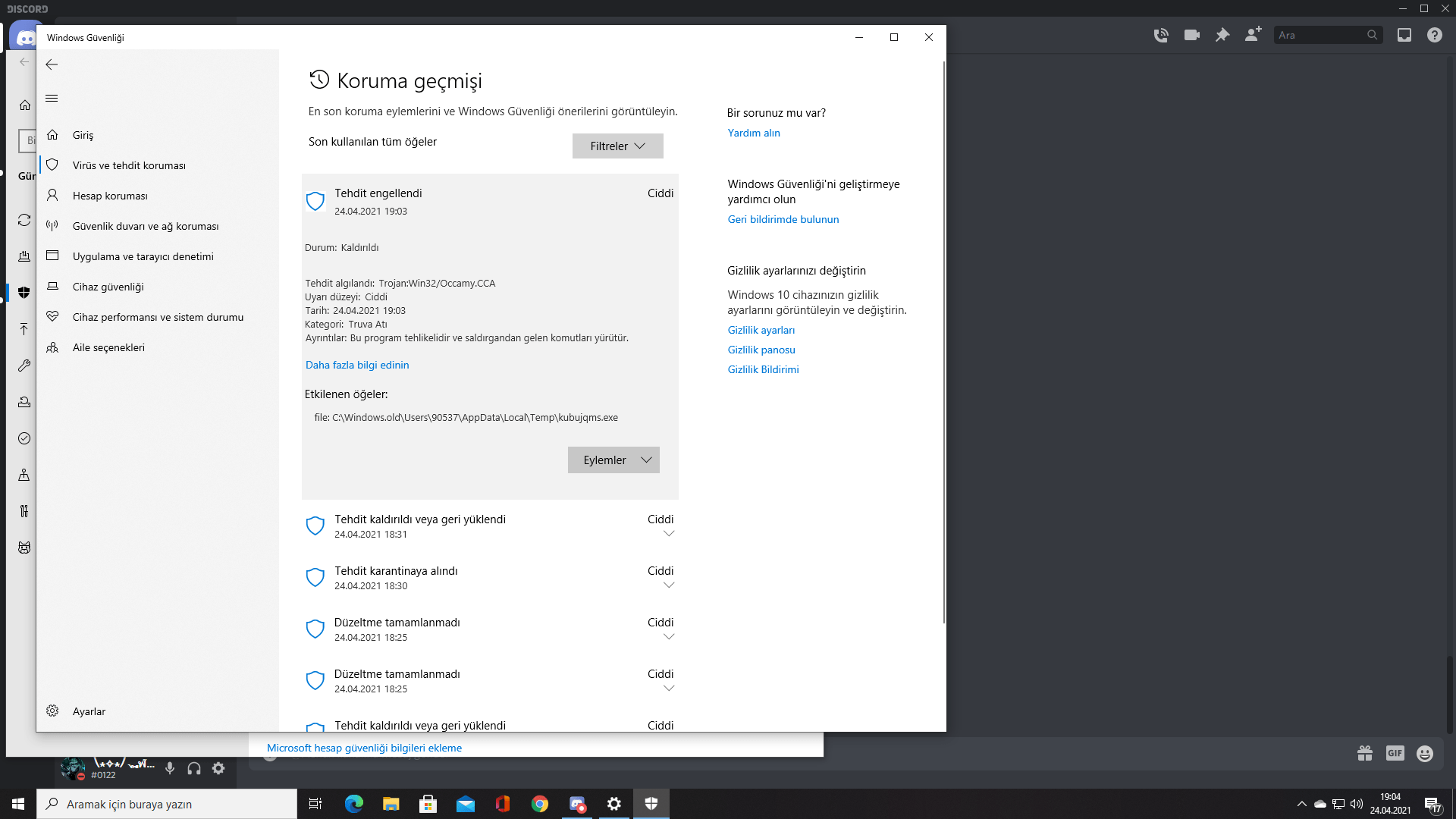Launch Microsoft Edge from taskbar
Image resolution: width=1456 pixels, height=819 pixels.
click(354, 804)
